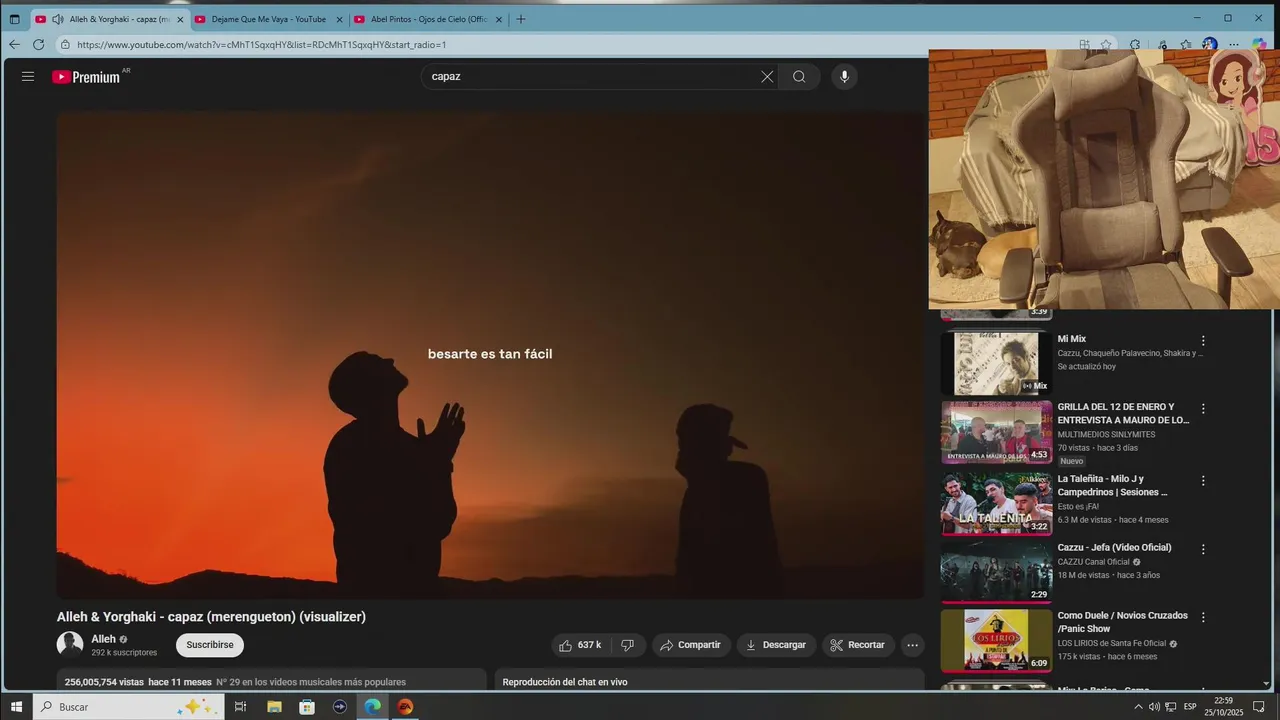Open Cazzu - Jefa (Video Oficial) title

[x=1114, y=548]
